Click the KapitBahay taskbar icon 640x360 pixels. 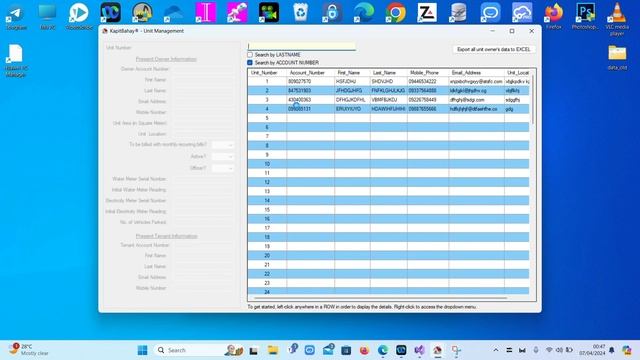tap(438, 350)
